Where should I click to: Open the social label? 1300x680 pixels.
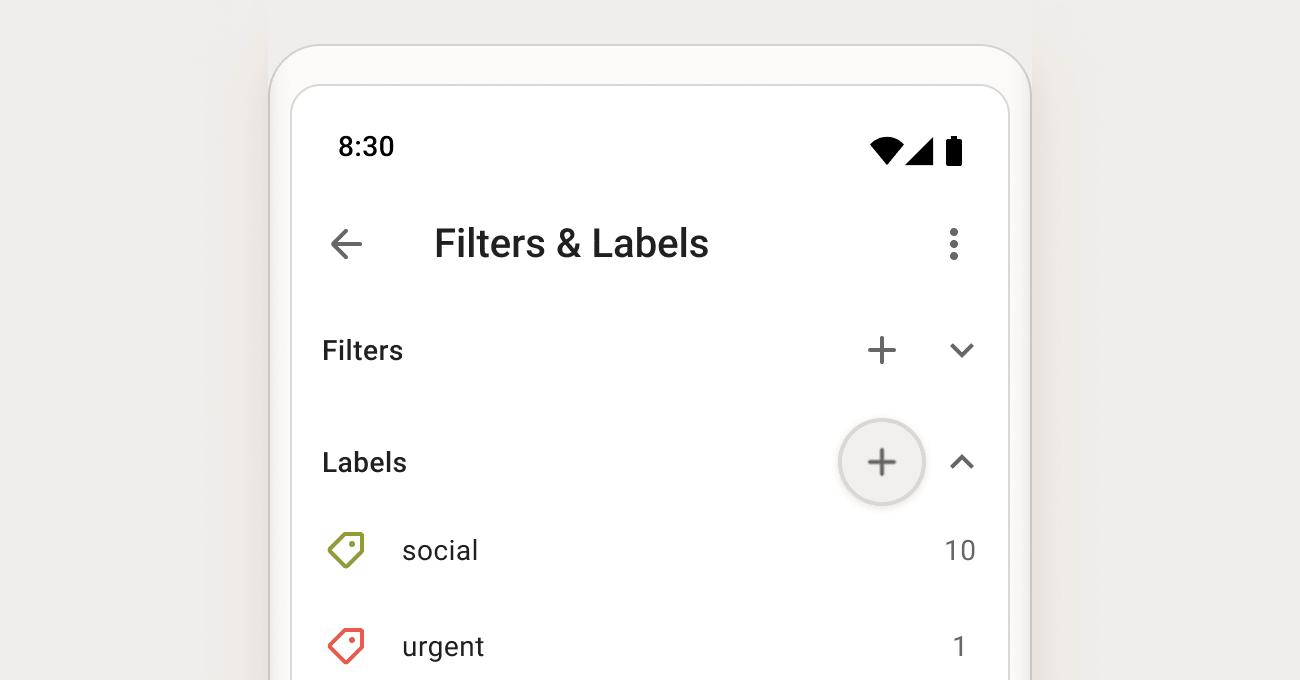(440, 550)
